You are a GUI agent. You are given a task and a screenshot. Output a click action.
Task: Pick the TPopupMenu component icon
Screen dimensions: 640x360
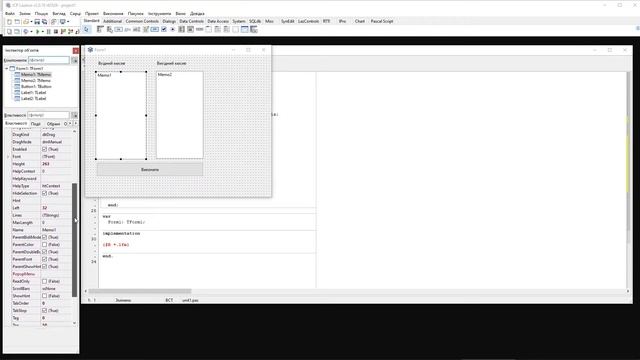pos(109,29)
